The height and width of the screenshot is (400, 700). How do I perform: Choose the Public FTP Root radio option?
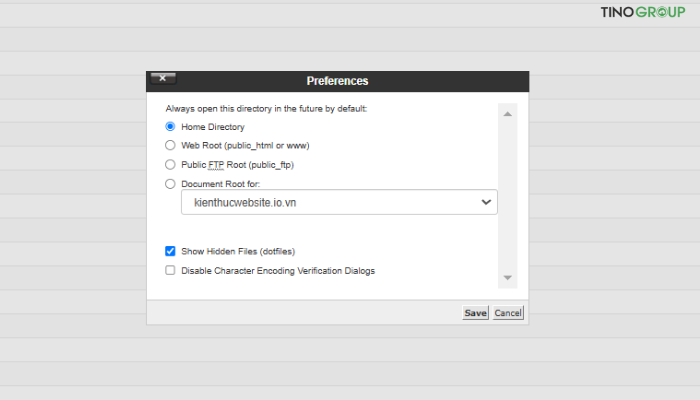tap(170, 165)
